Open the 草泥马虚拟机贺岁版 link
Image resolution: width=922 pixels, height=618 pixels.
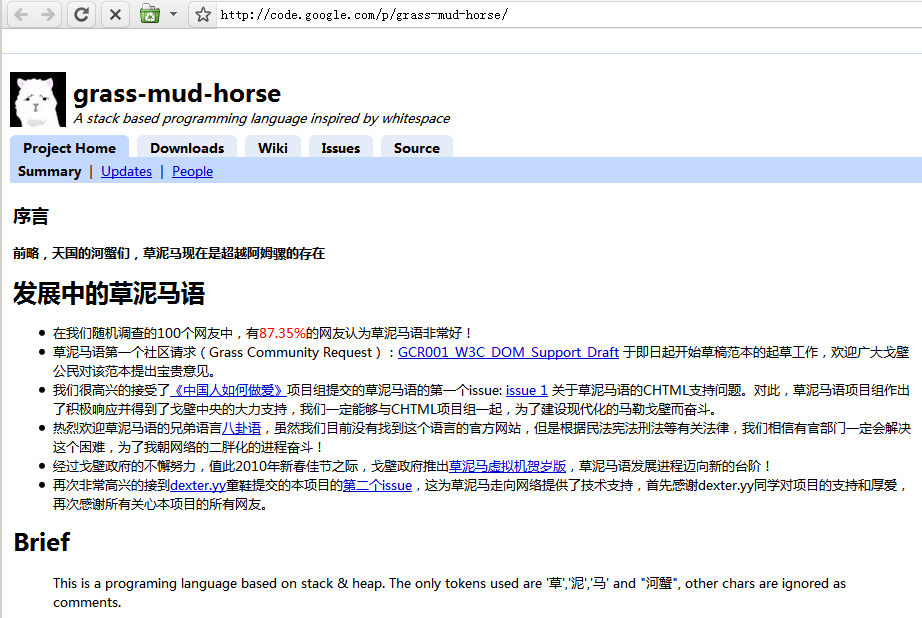click(x=507, y=466)
